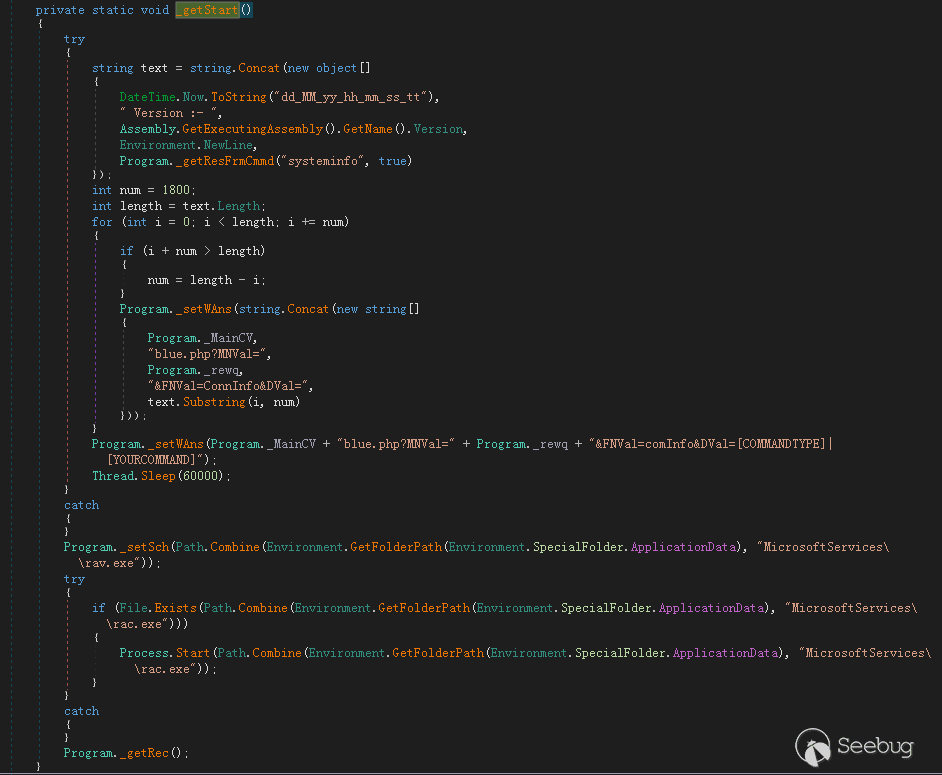The width and height of the screenshot is (942, 775).
Task: Click the [YOURCOMMAND] text on the wrapped line
Action: (151, 460)
